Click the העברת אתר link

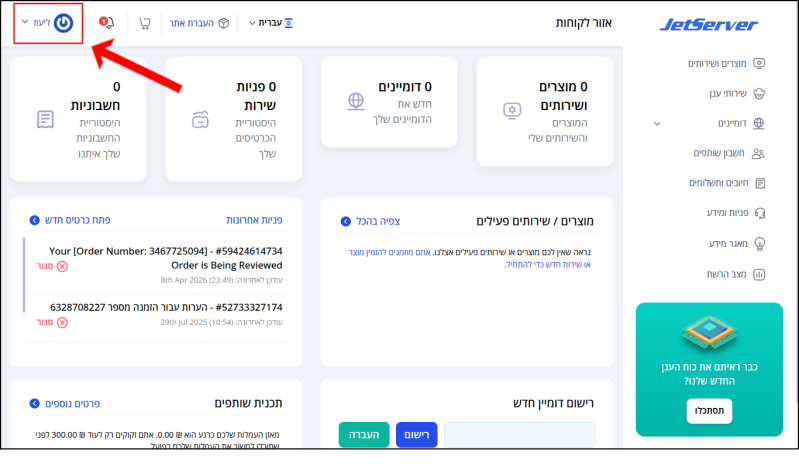click(x=192, y=23)
